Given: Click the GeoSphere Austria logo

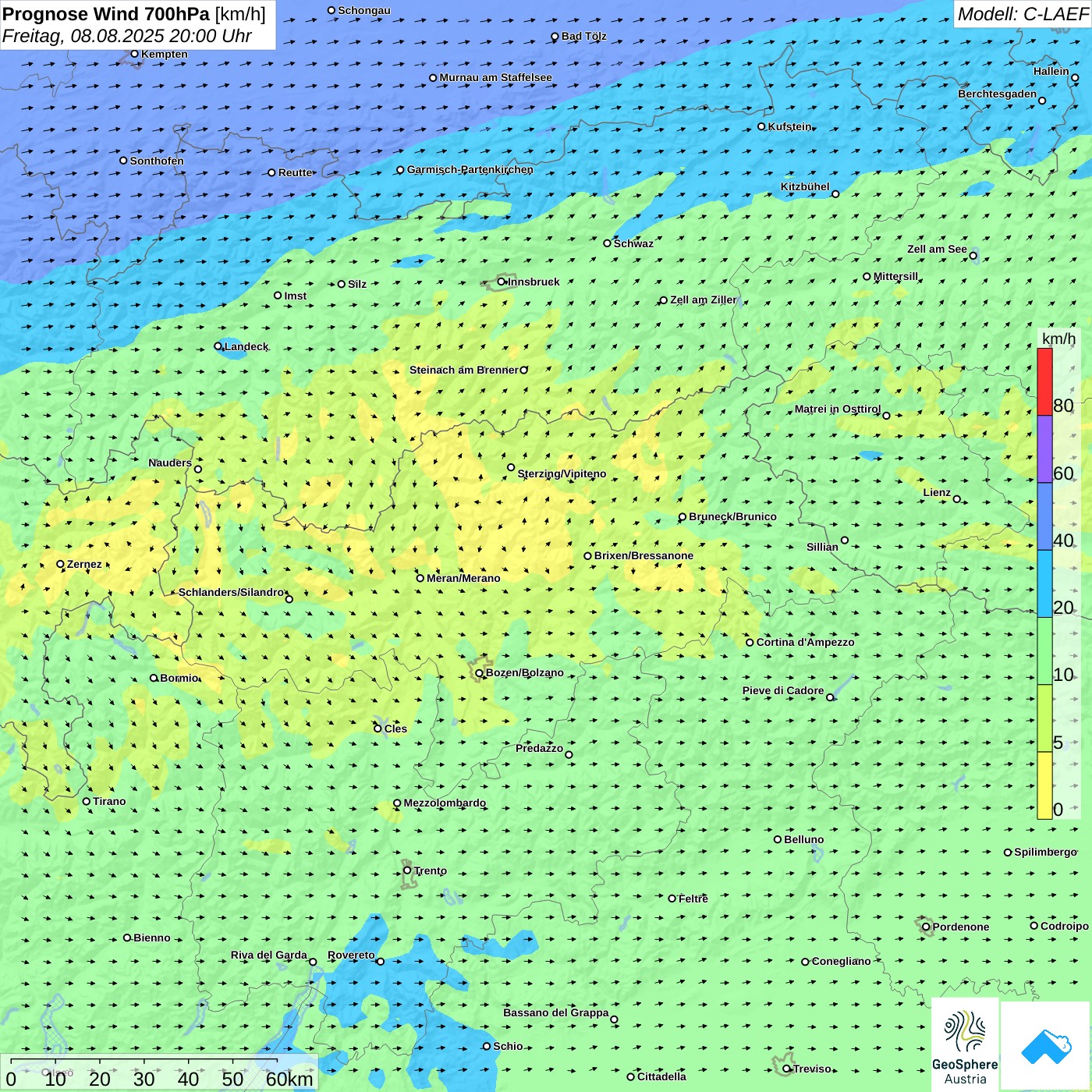Looking at the screenshot, I should pos(965,1045).
